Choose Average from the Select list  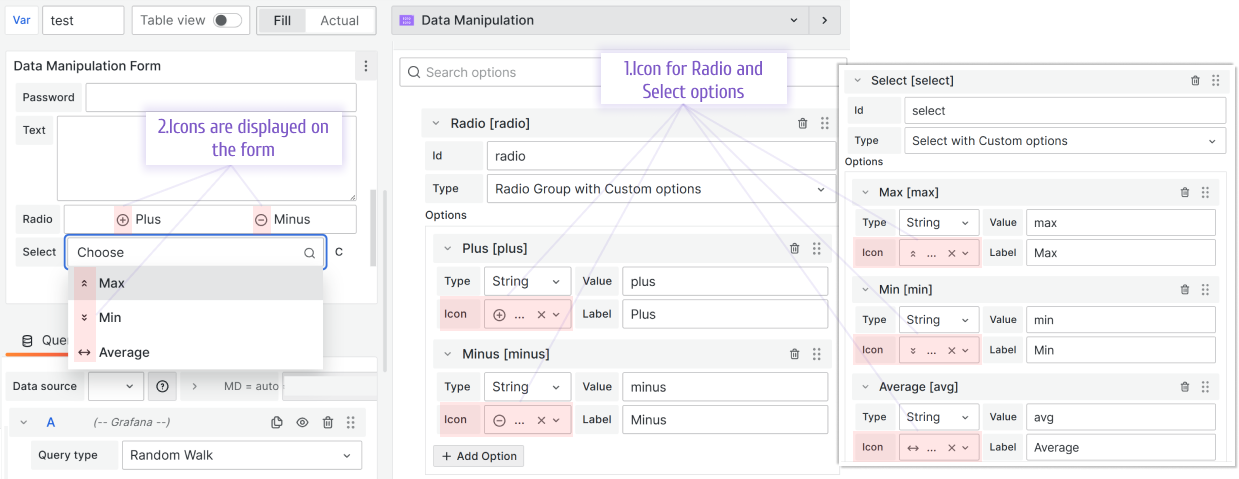click(x=124, y=352)
